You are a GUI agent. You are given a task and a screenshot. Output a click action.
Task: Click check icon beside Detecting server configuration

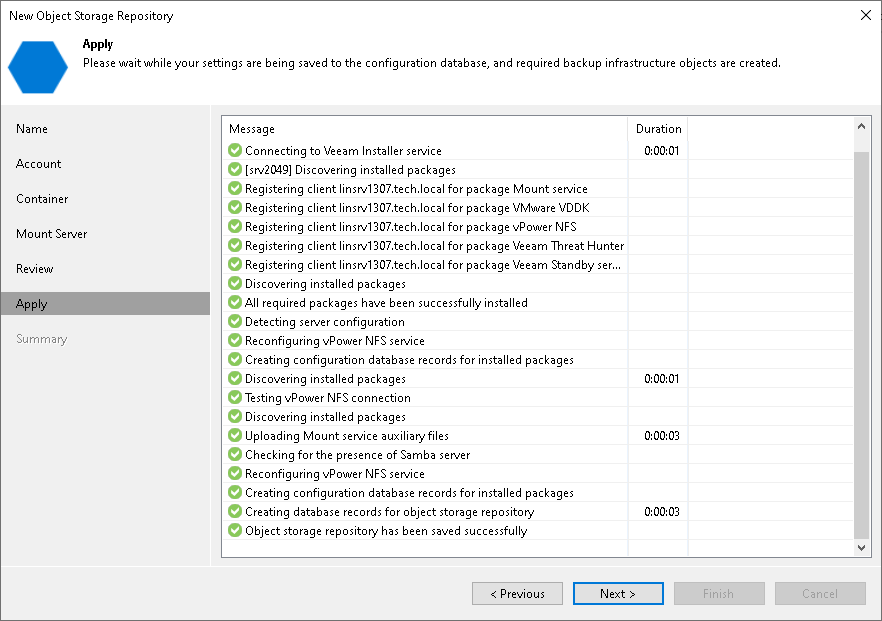click(x=235, y=321)
